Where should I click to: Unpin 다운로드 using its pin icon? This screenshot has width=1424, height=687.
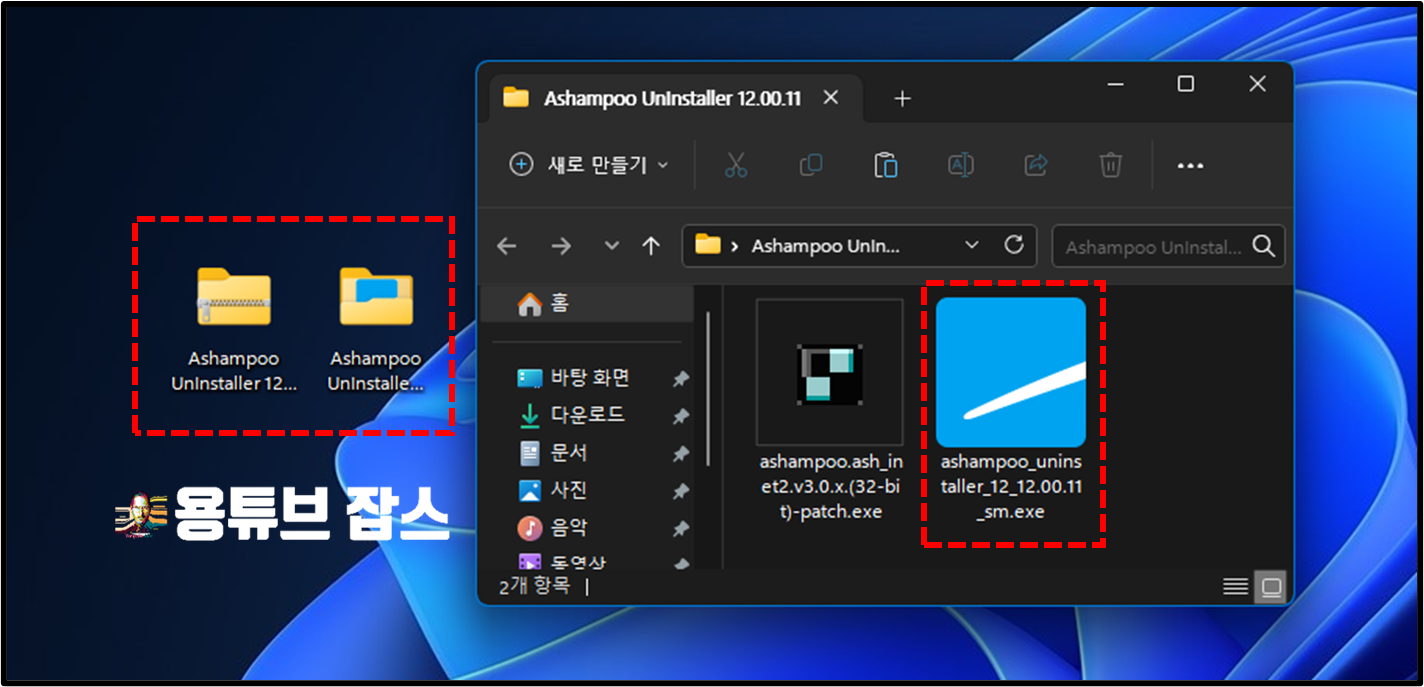click(x=680, y=416)
